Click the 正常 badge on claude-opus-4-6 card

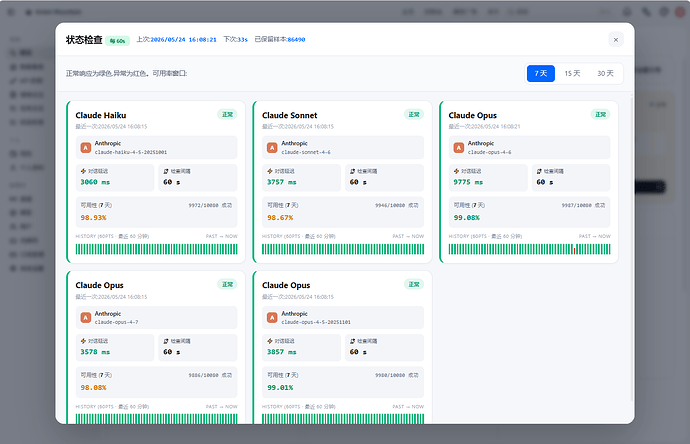pyautogui.click(x=601, y=114)
